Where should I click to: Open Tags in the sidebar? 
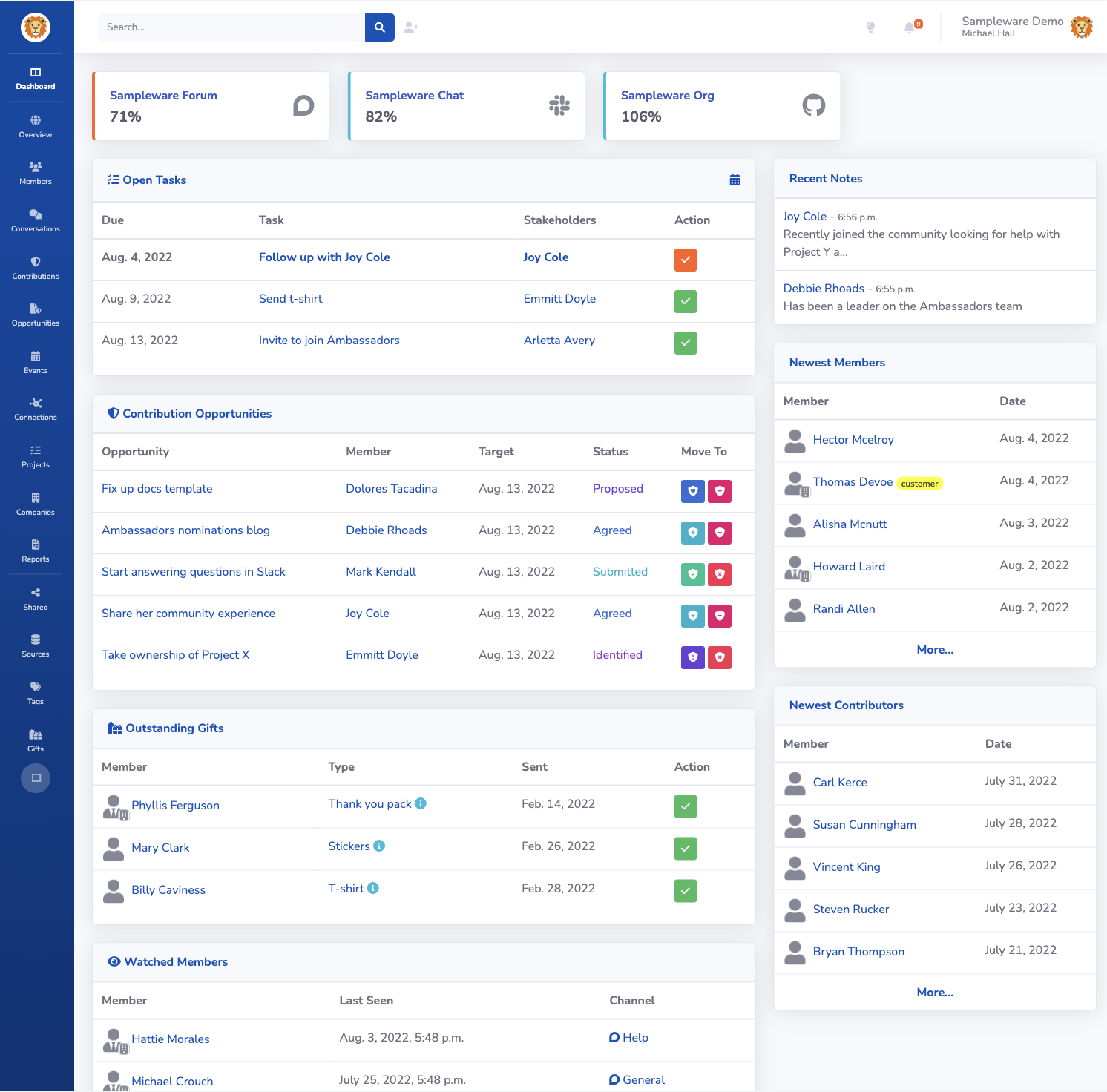click(36, 694)
